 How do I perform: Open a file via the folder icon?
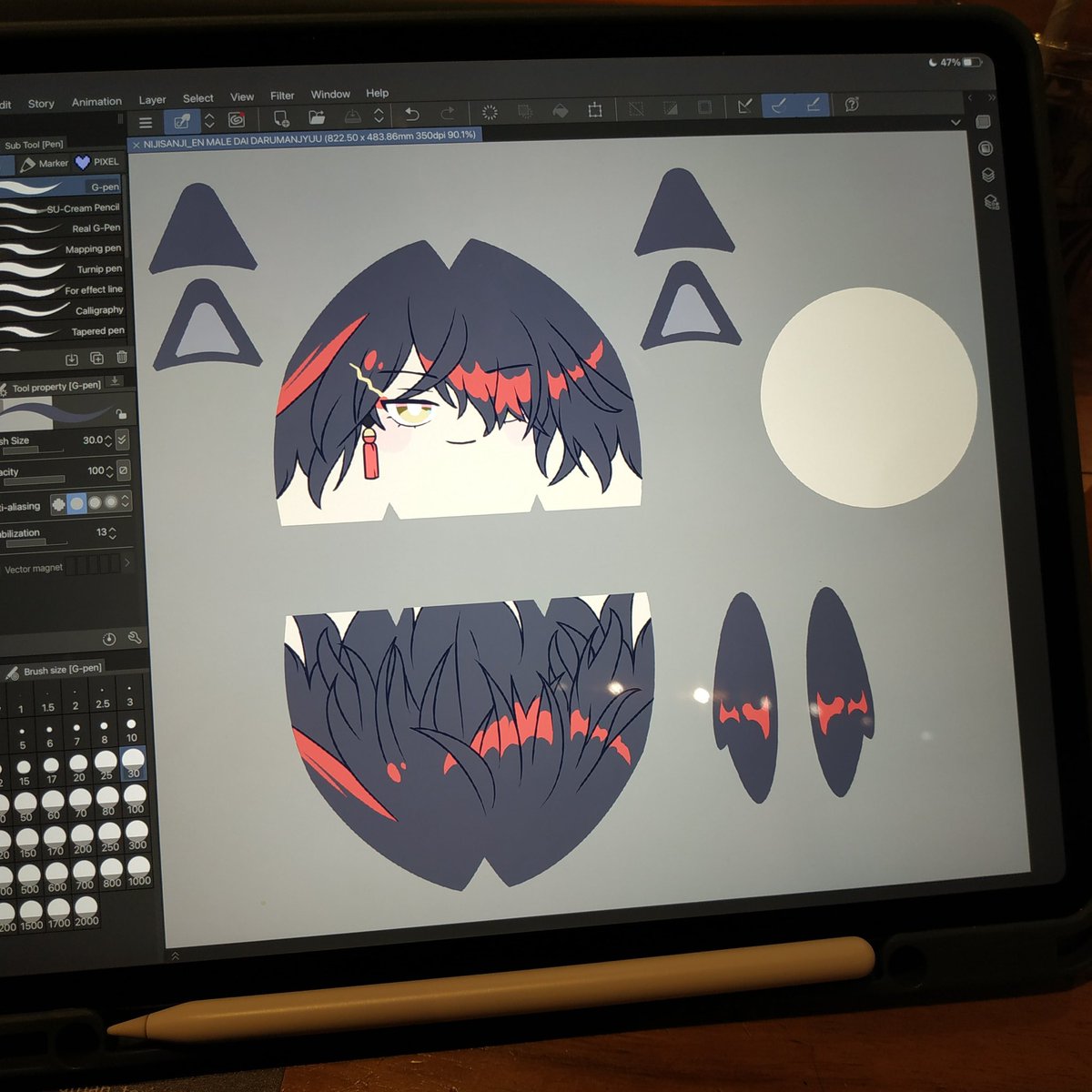click(x=317, y=117)
